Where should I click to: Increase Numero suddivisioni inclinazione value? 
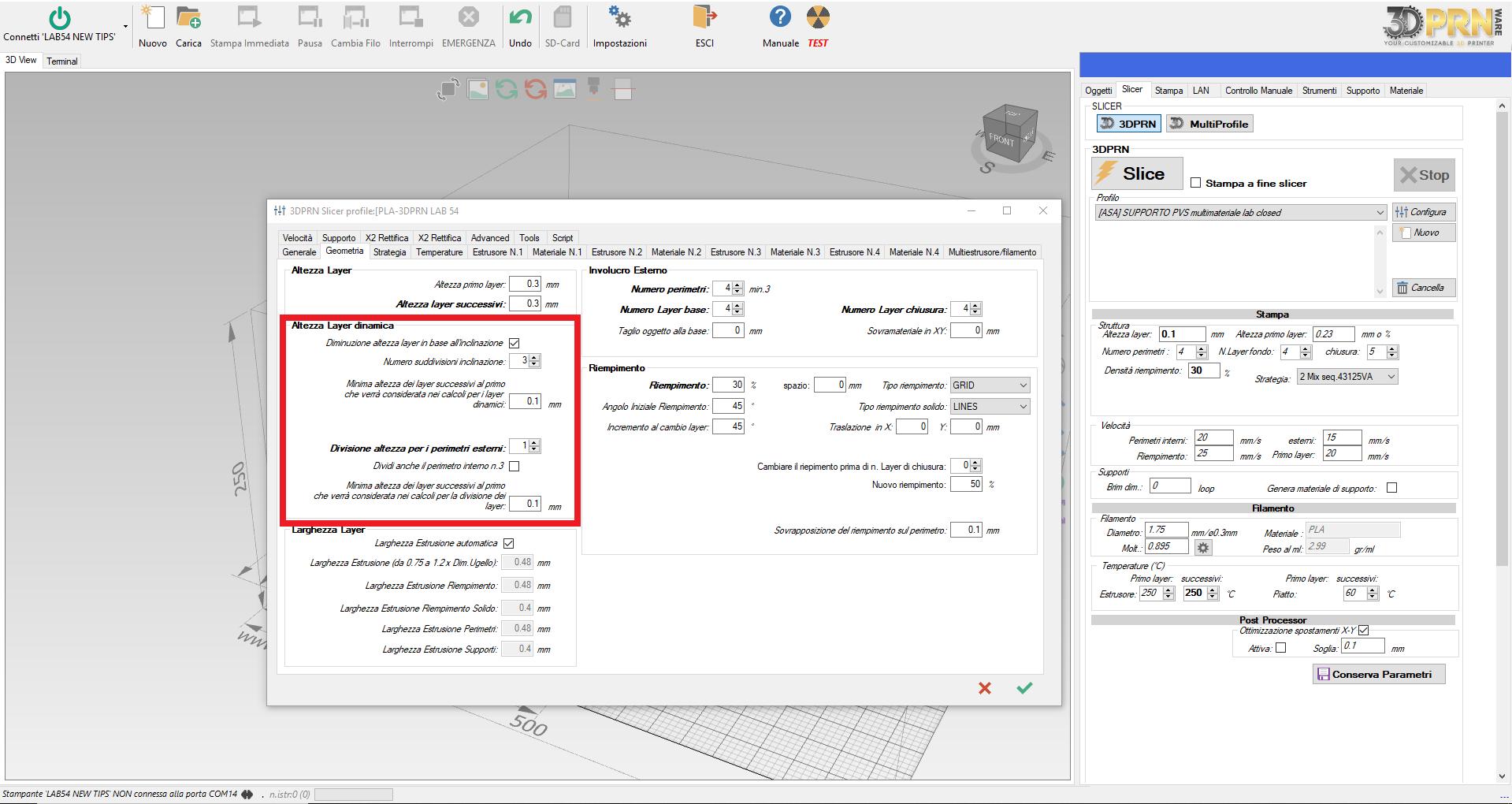(x=534, y=358)
